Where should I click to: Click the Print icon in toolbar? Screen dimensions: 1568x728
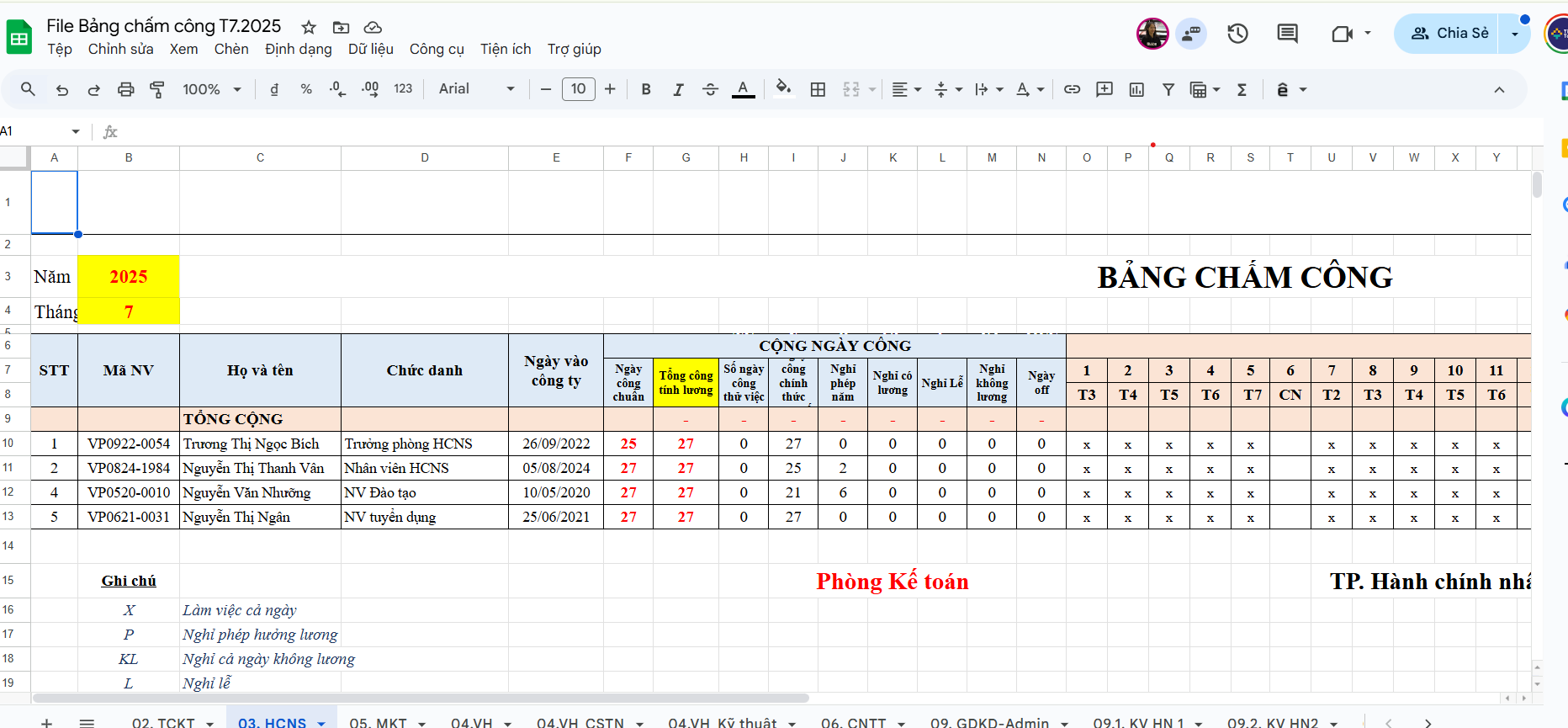click(x=125, y=89)
